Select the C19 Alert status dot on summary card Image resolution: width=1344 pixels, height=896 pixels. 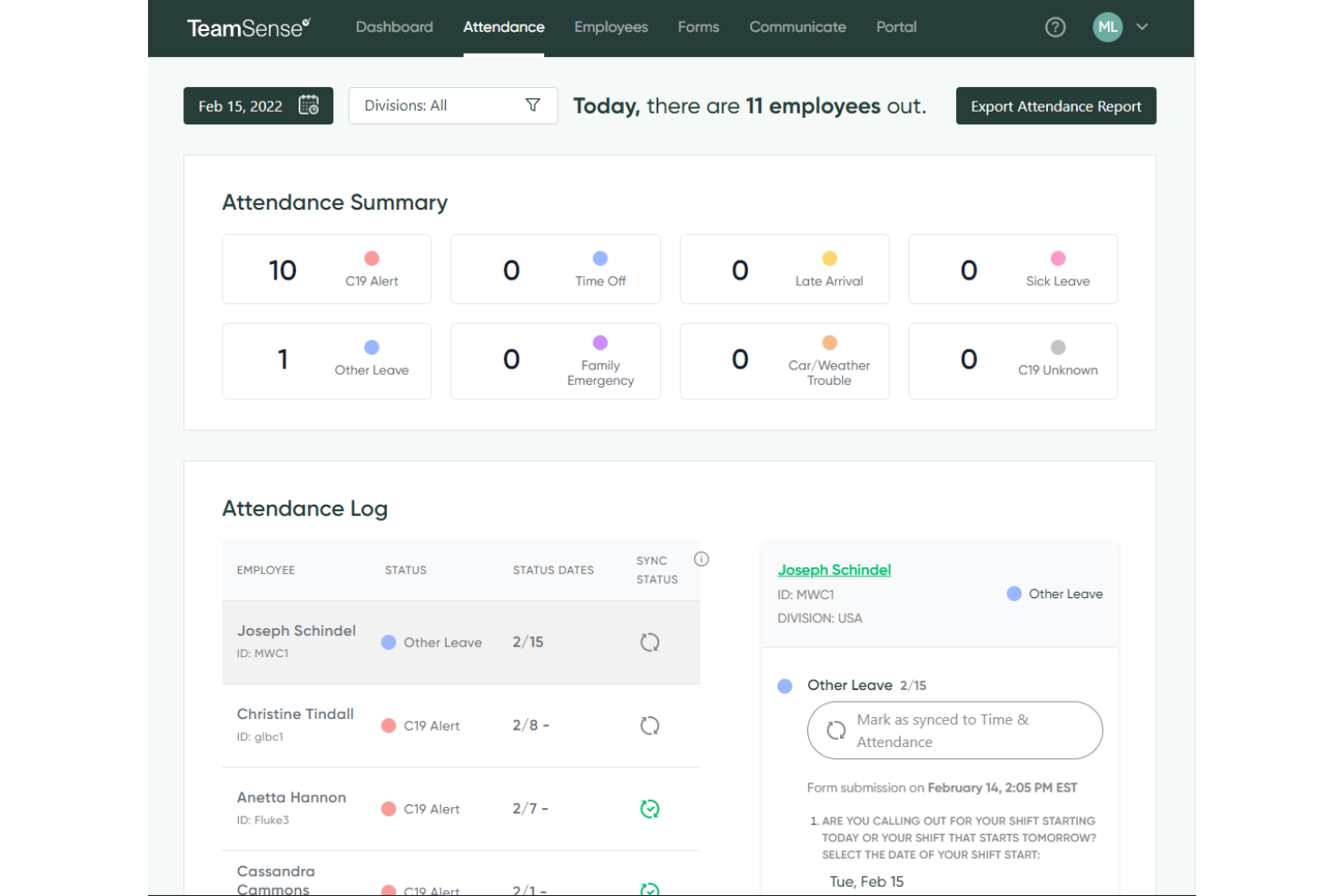coord(371,257)
